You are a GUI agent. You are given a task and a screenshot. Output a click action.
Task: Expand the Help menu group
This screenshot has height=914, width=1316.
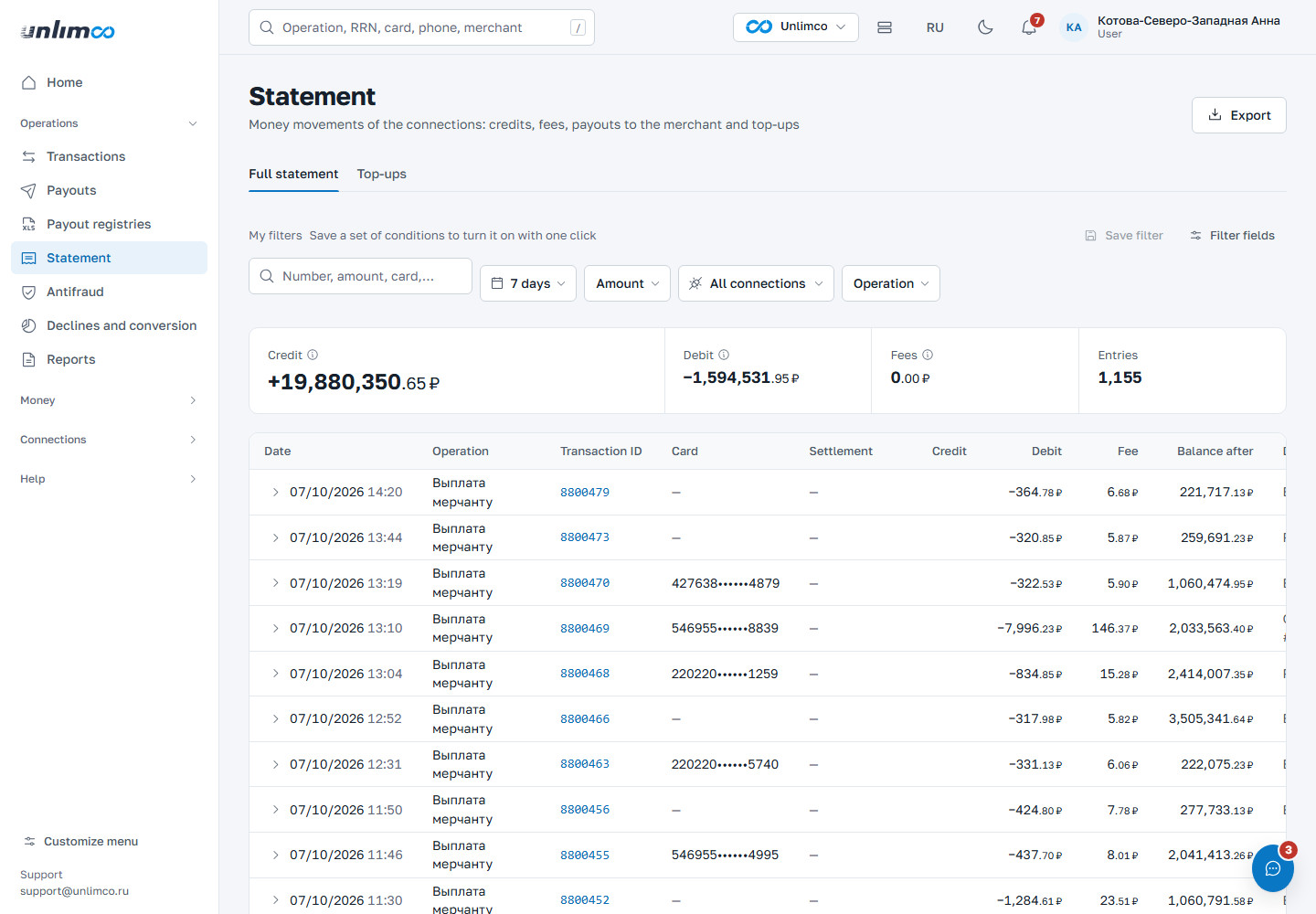[x=109, y=479]
